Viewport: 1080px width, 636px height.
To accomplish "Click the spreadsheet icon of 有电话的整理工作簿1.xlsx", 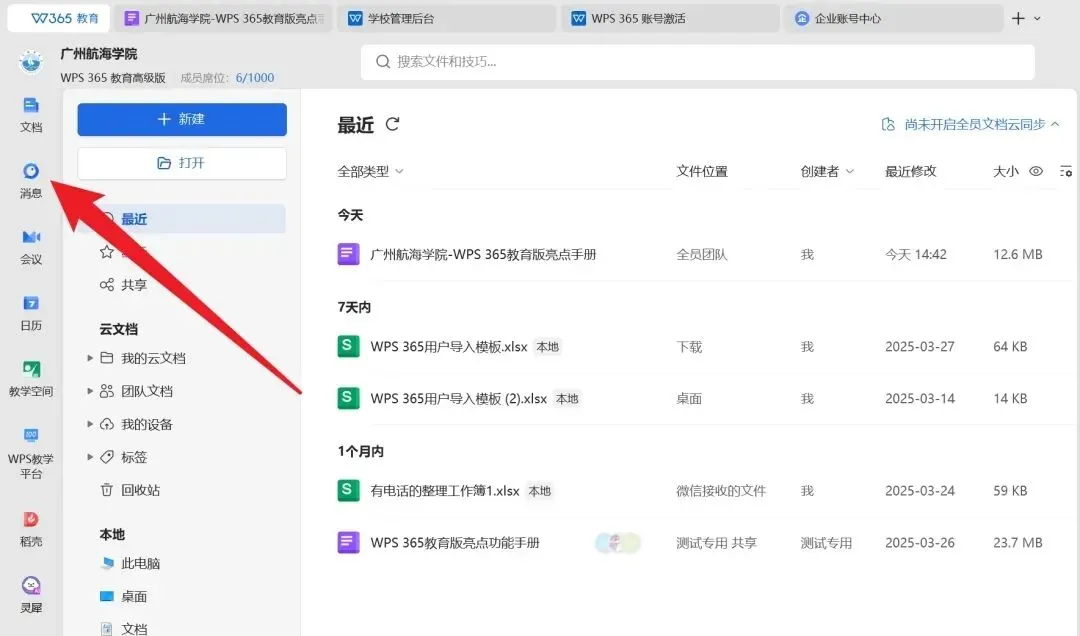I will pyautogui.click(x=348, y=490).
